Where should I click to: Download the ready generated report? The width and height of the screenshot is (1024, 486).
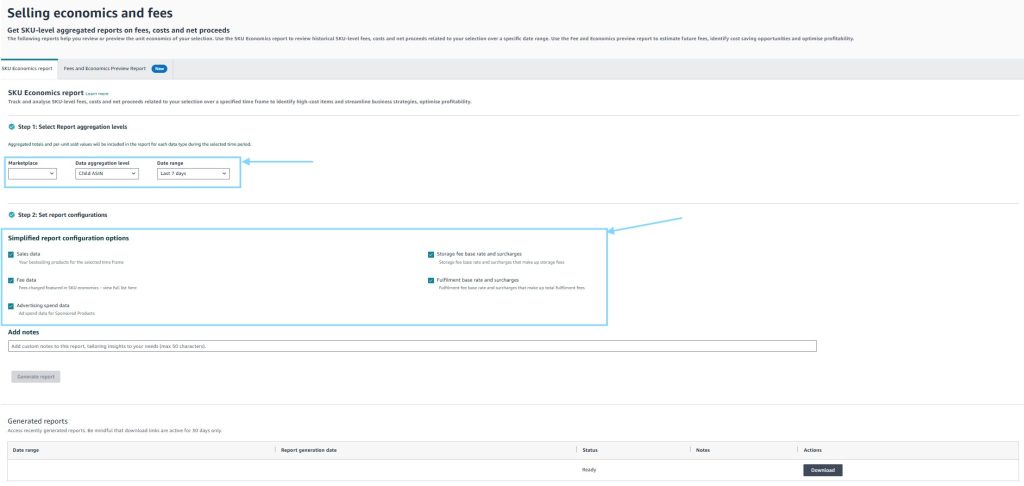tap(822, 470)
